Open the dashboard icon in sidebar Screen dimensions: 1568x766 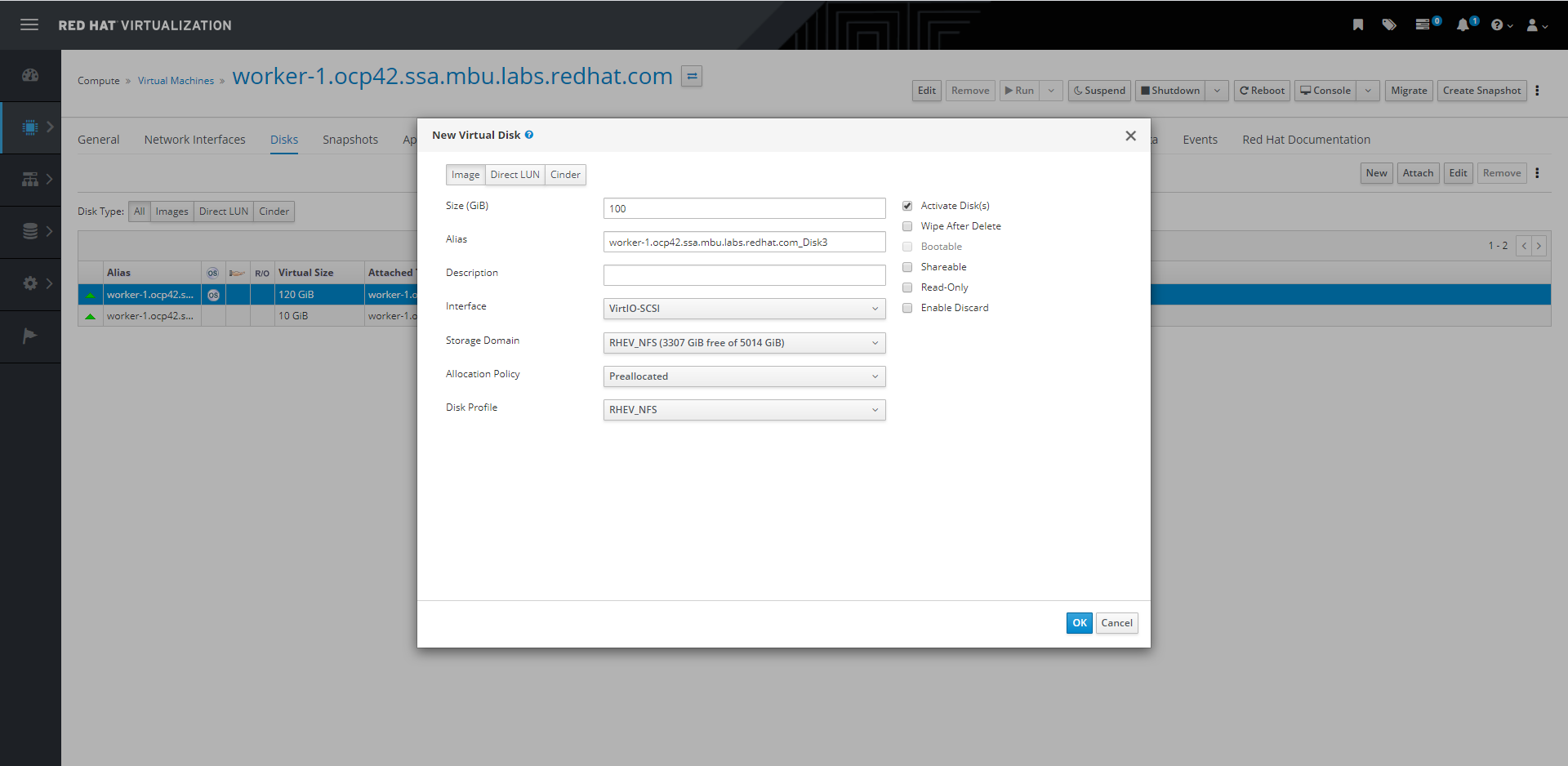click(x=30, y=75)
